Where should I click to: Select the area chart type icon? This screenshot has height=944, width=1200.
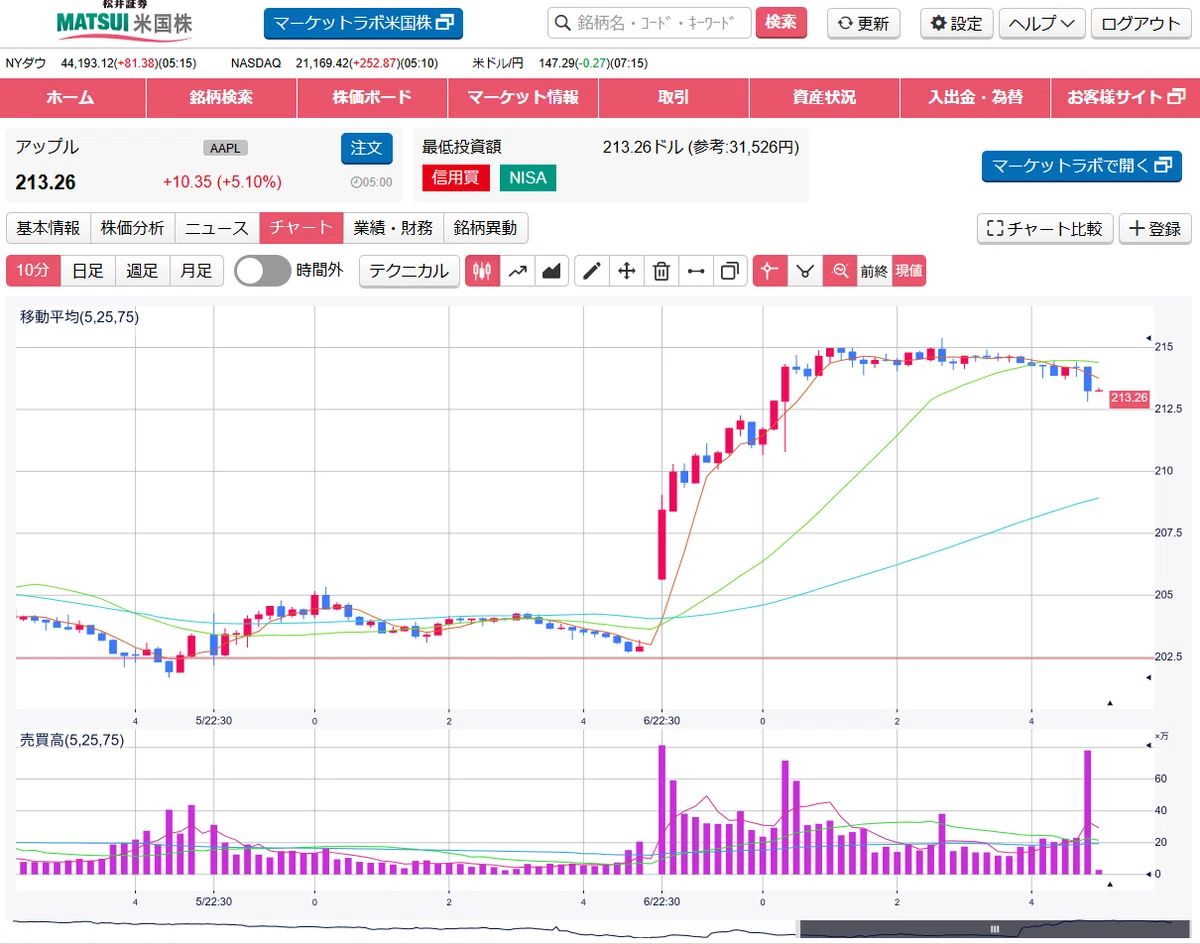(551, 271)
